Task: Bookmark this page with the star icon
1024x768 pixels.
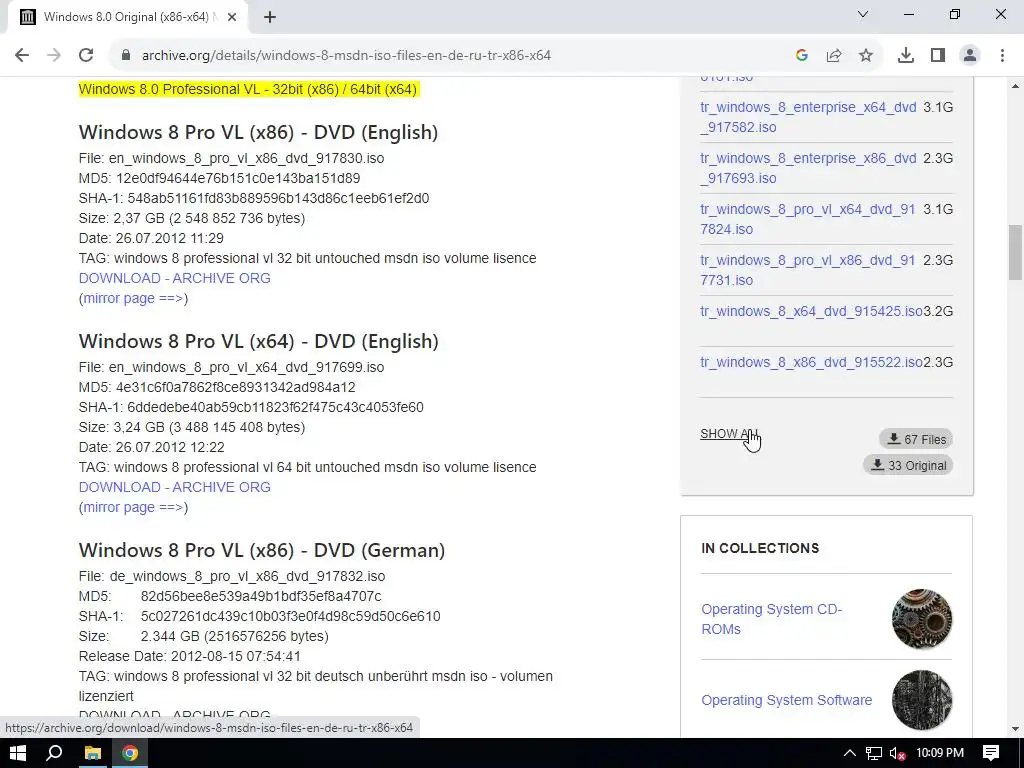Action: [866, 56]
